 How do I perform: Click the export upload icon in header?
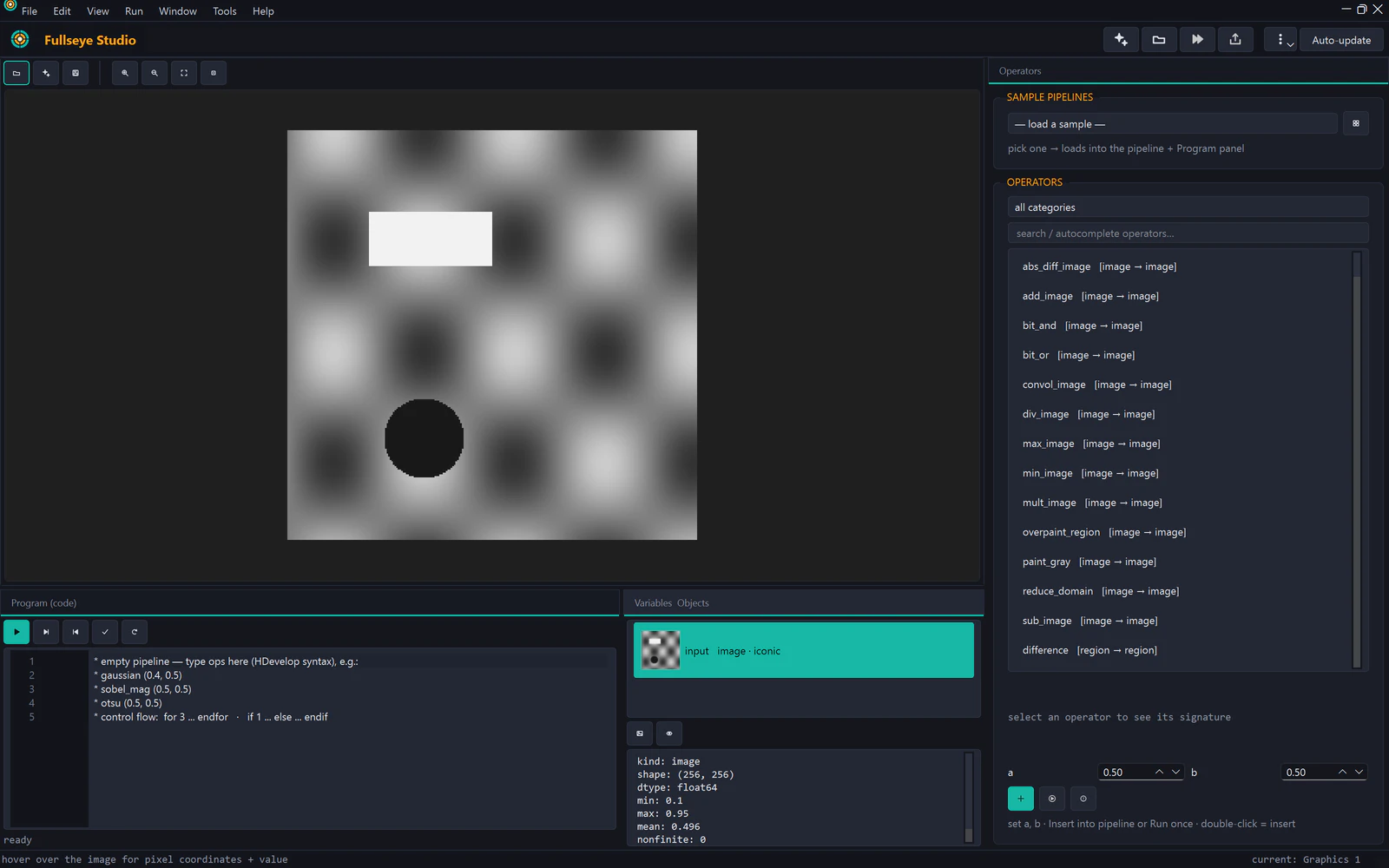pos(1235,40)
